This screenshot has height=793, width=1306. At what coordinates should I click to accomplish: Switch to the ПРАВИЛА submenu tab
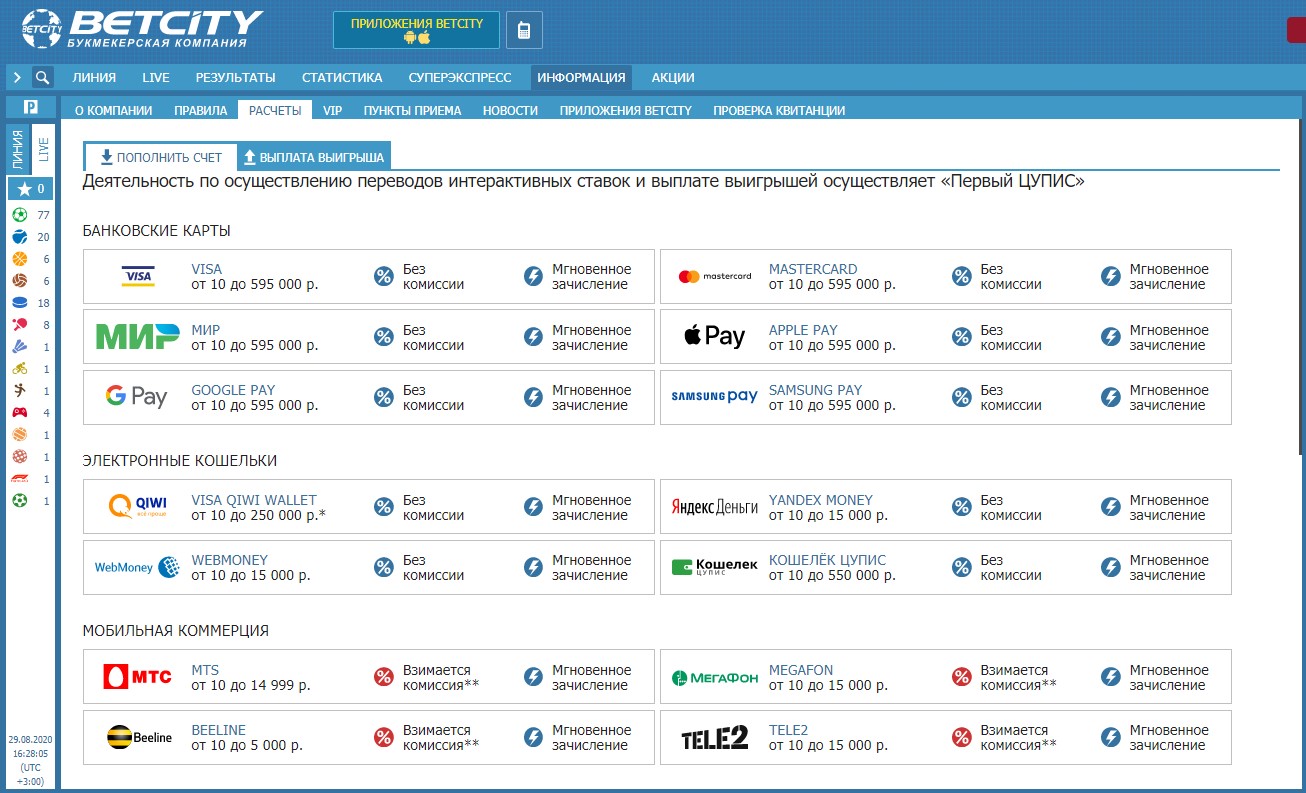click(x=201, y=111)
